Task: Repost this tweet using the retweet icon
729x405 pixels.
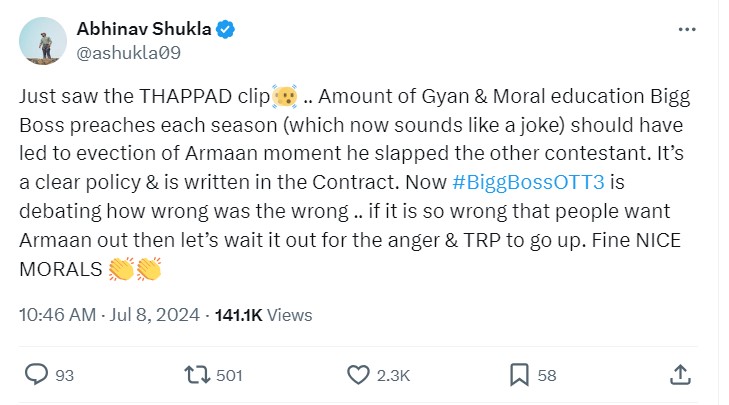Action: [198, 375]
